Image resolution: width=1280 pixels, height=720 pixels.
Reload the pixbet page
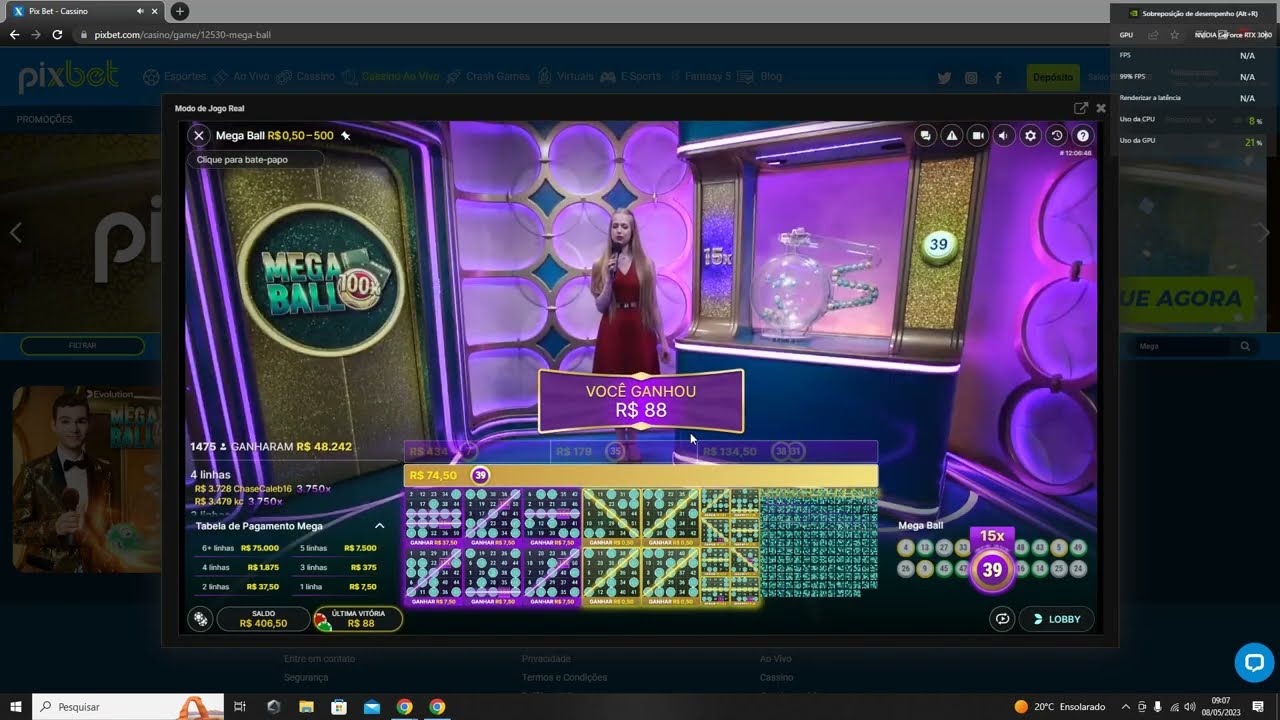coord(57,34)
